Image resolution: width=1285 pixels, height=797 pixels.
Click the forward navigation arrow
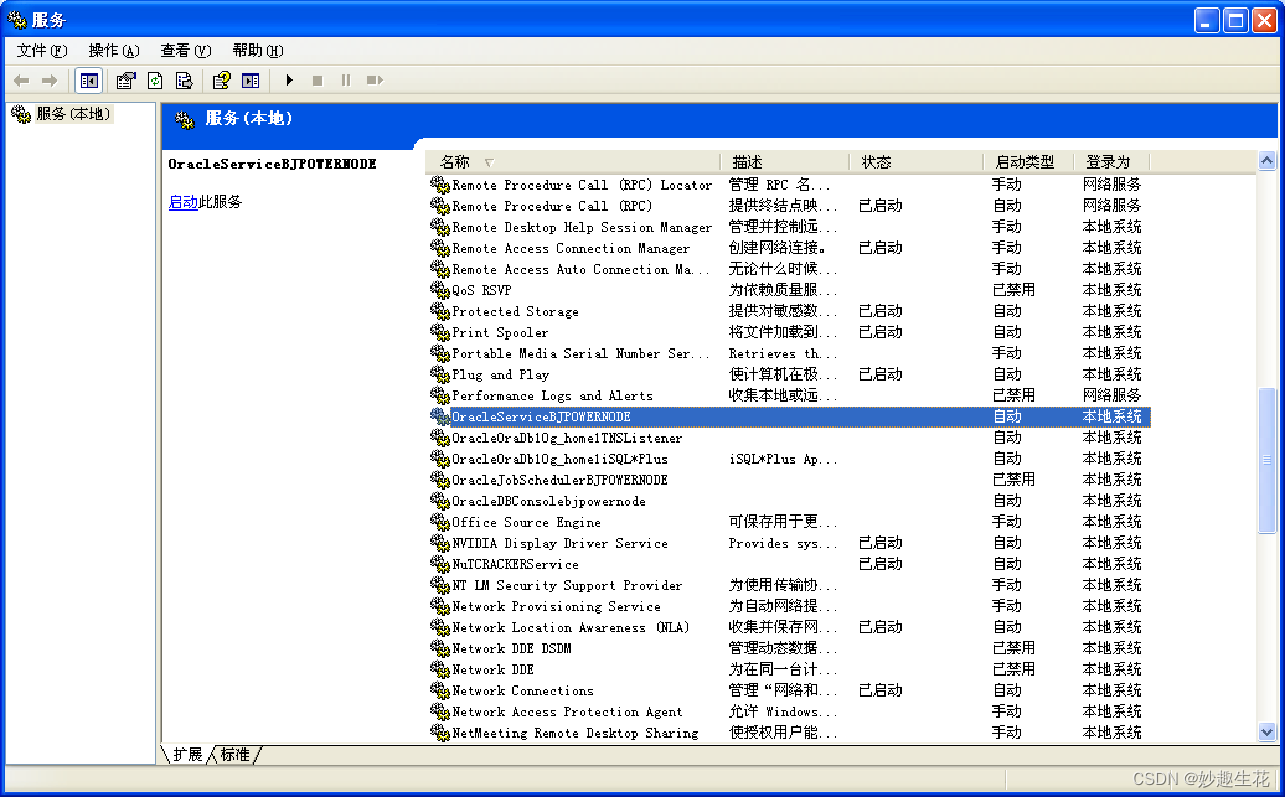pyautogui.click(x=48, y=80)
